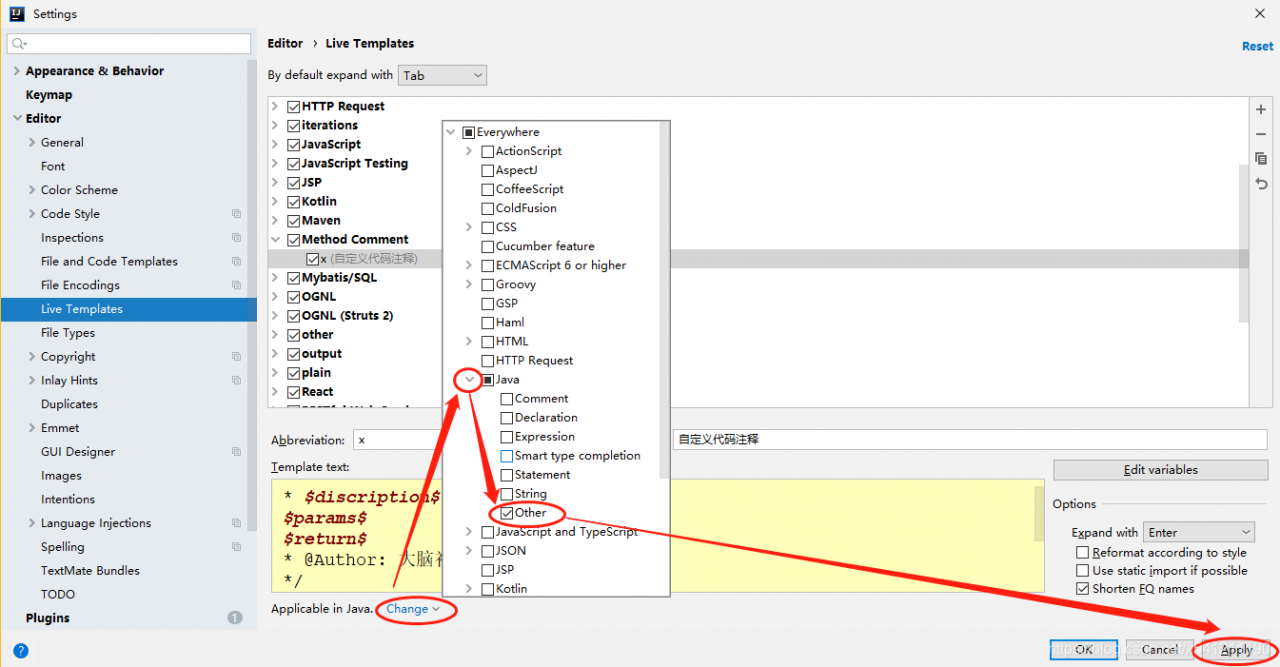Click the IntelliJ logo in the title bar

coord(17,14)
